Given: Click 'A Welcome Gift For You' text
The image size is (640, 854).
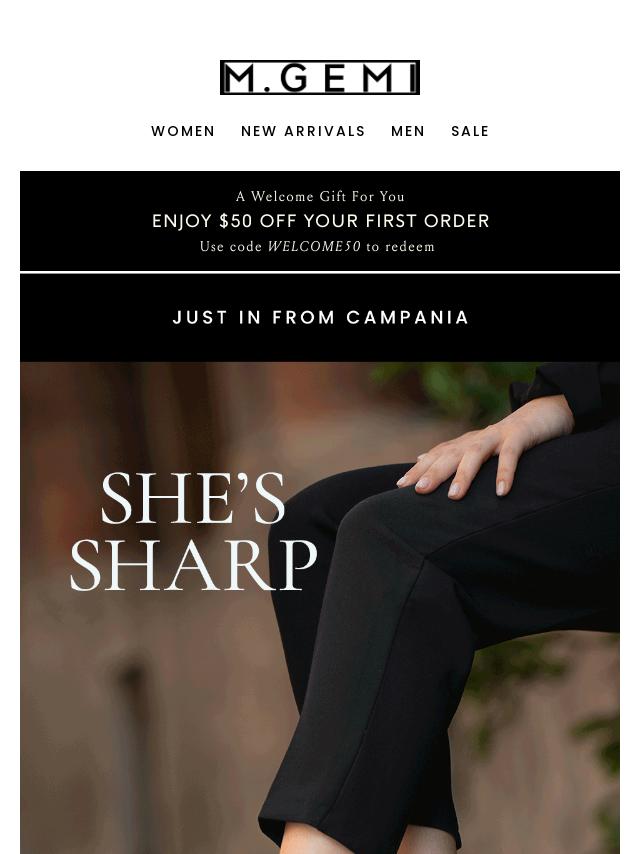Looking at the screenshot, I should pyautogui.click(x=320, y=197).
